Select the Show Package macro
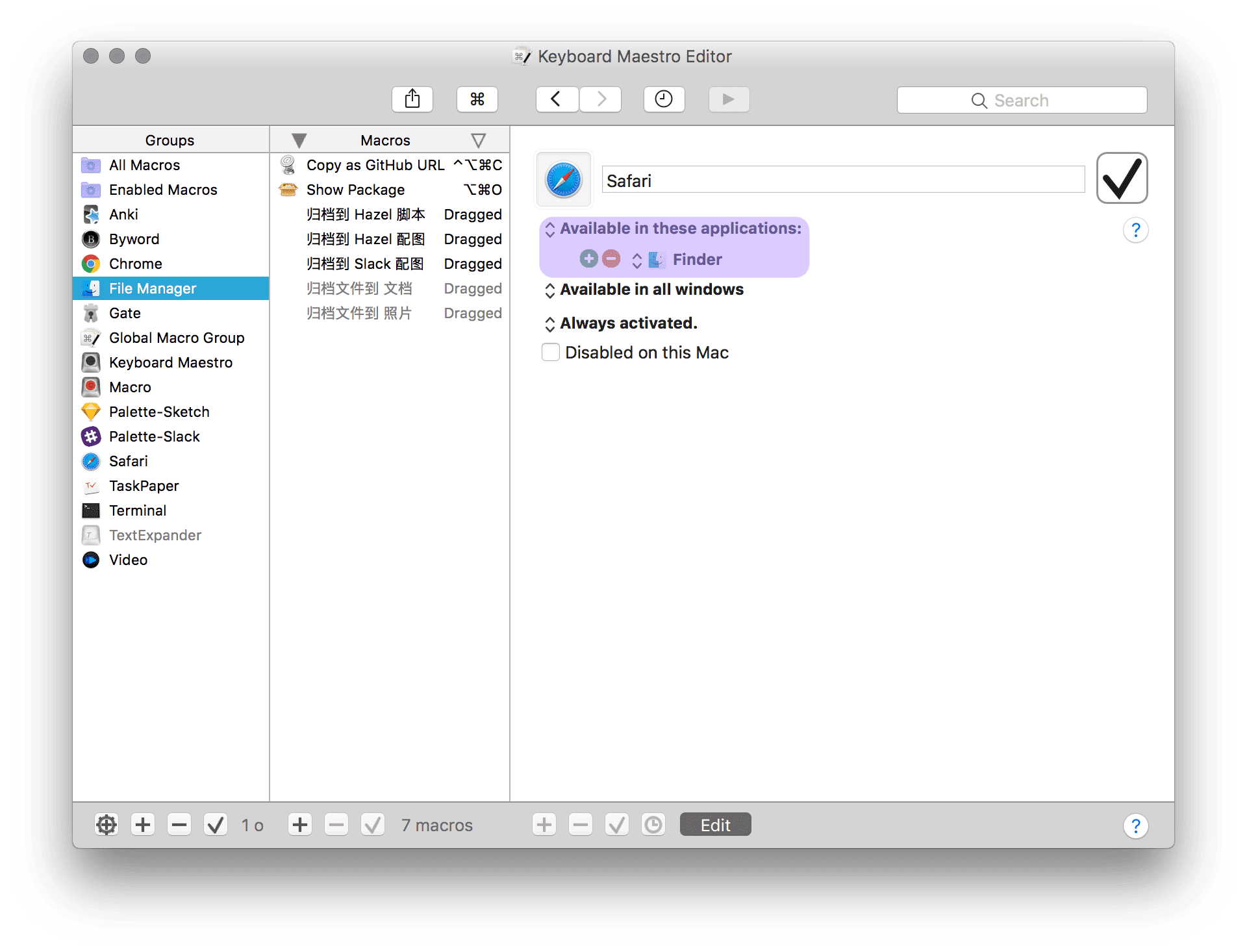1247x952 pixels. pos(355,190)
